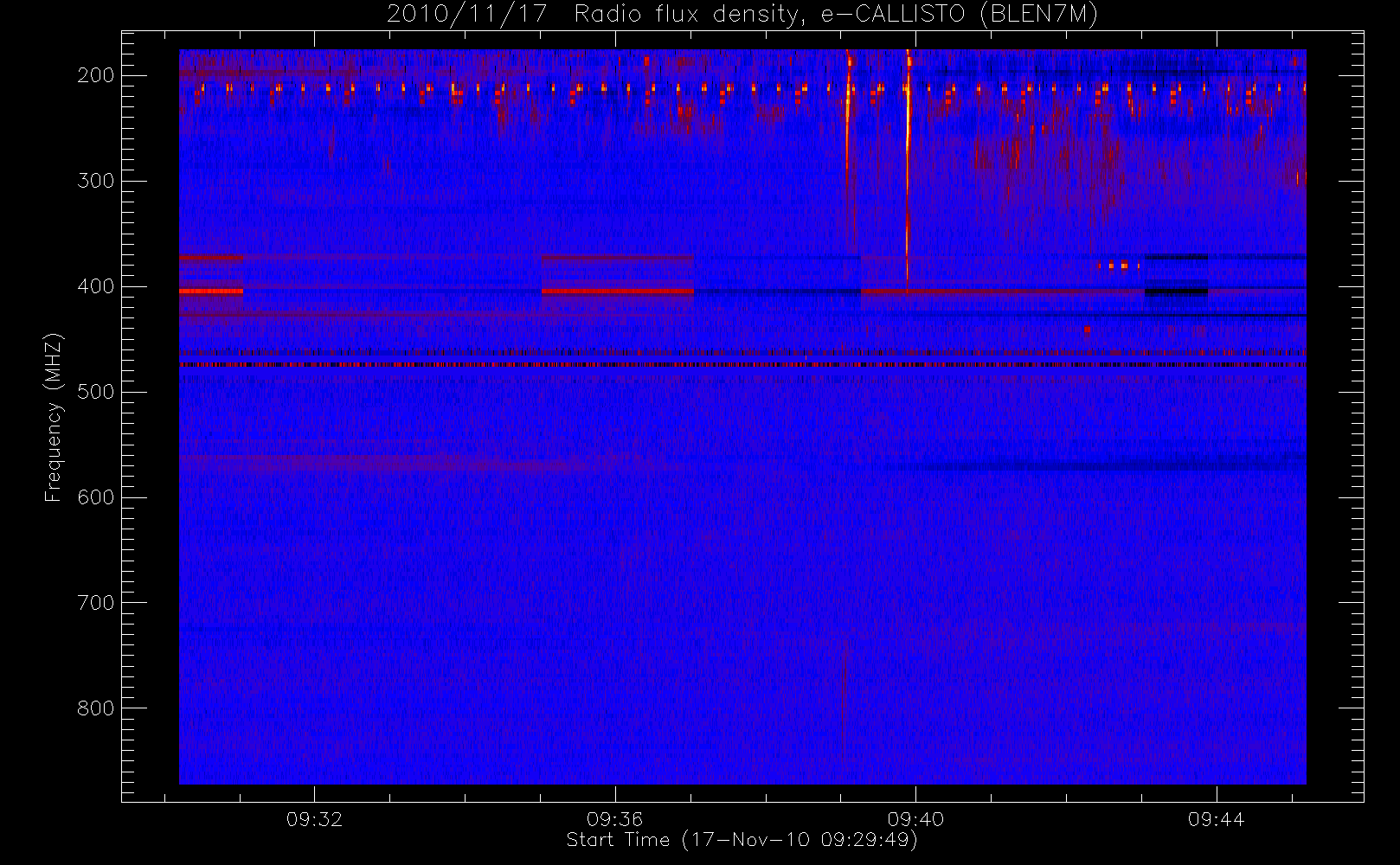
Task: Click the y-axis label "Frequency (MHz)"
Action: point(54,418)
